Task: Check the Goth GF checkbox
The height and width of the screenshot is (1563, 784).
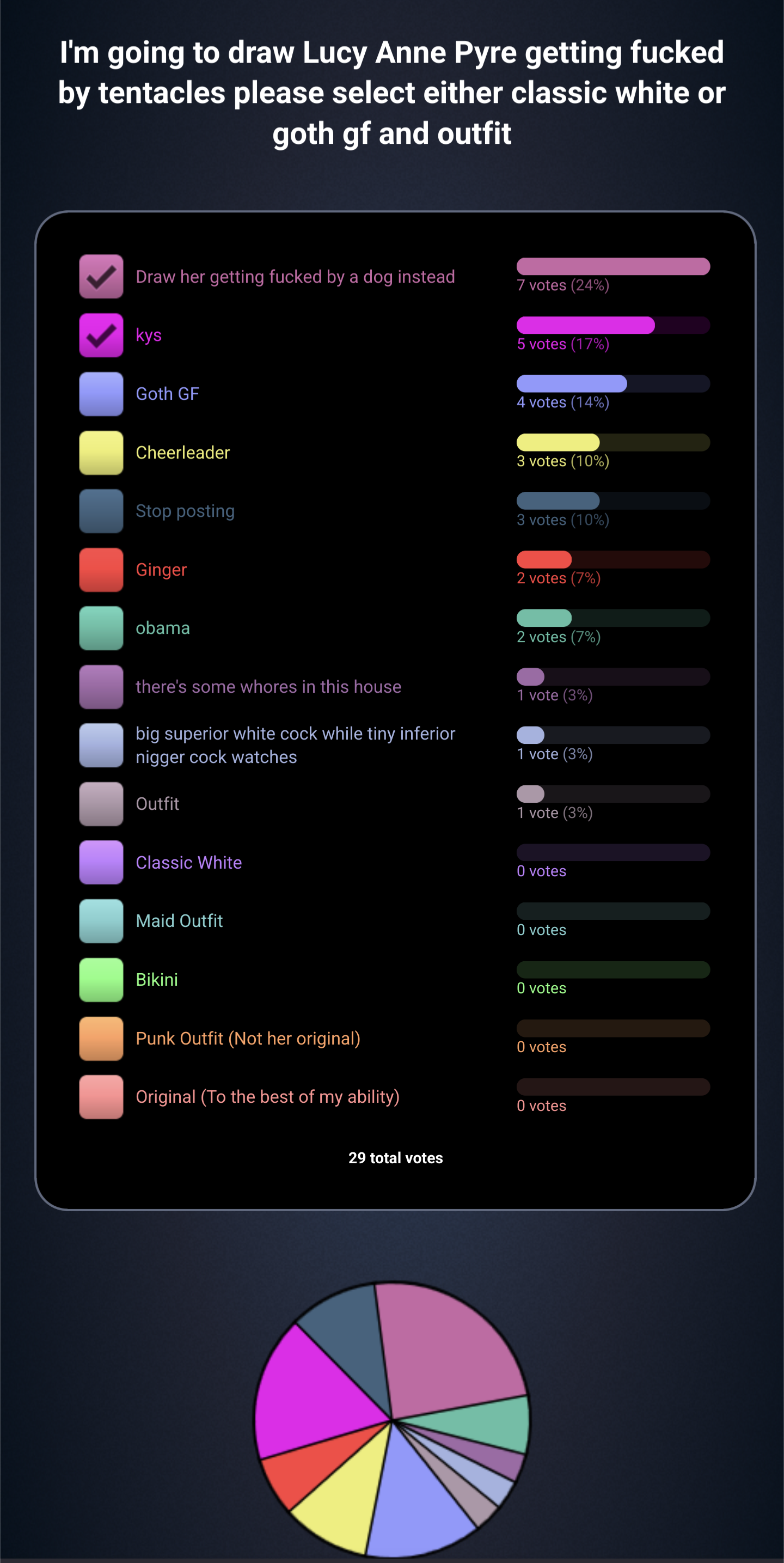Action: [101, 394]
